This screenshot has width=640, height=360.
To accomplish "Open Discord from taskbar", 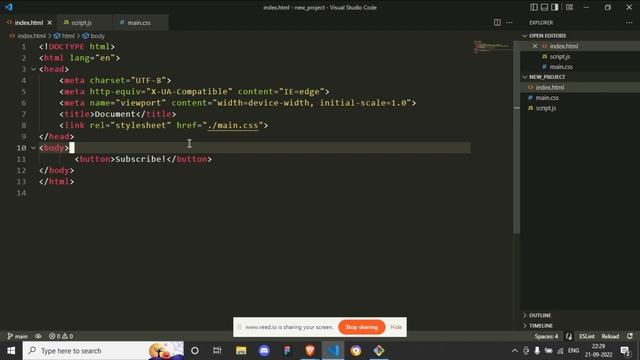I will click(264, 351).
